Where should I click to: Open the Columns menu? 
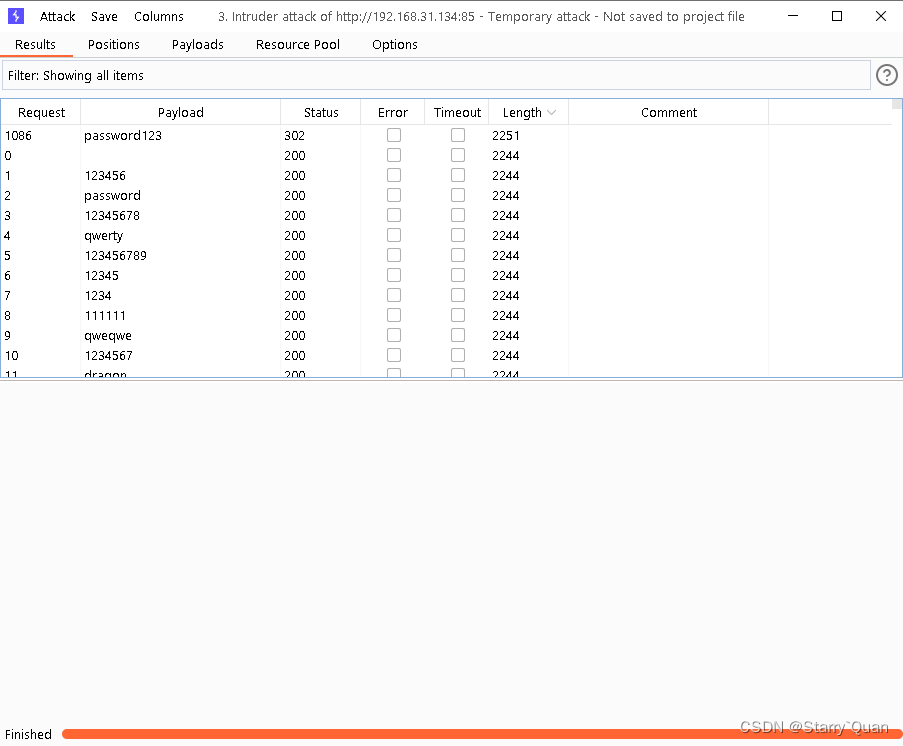pyautogui.click(x=158, y=16)
